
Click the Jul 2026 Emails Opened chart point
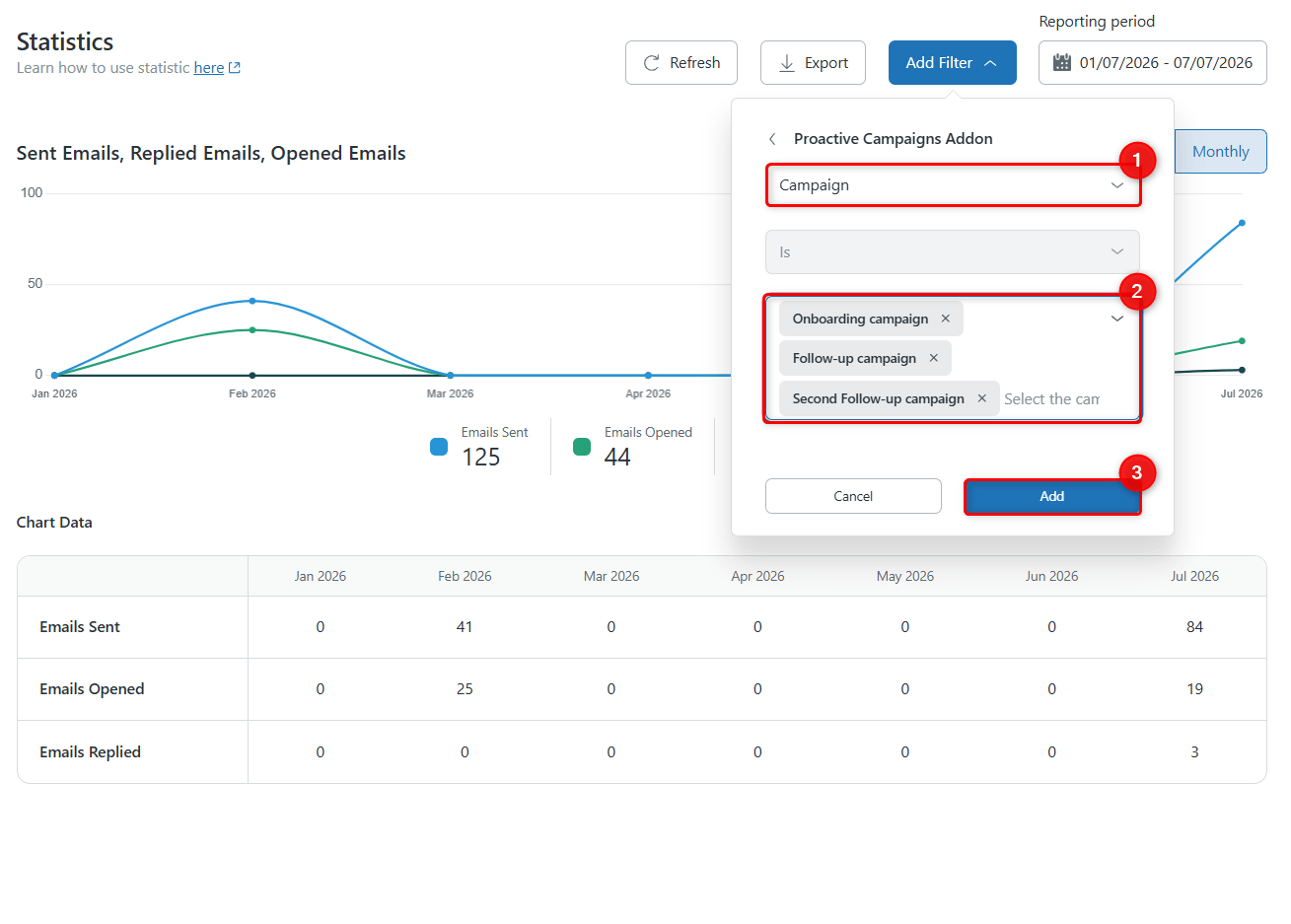[1242, 341]
